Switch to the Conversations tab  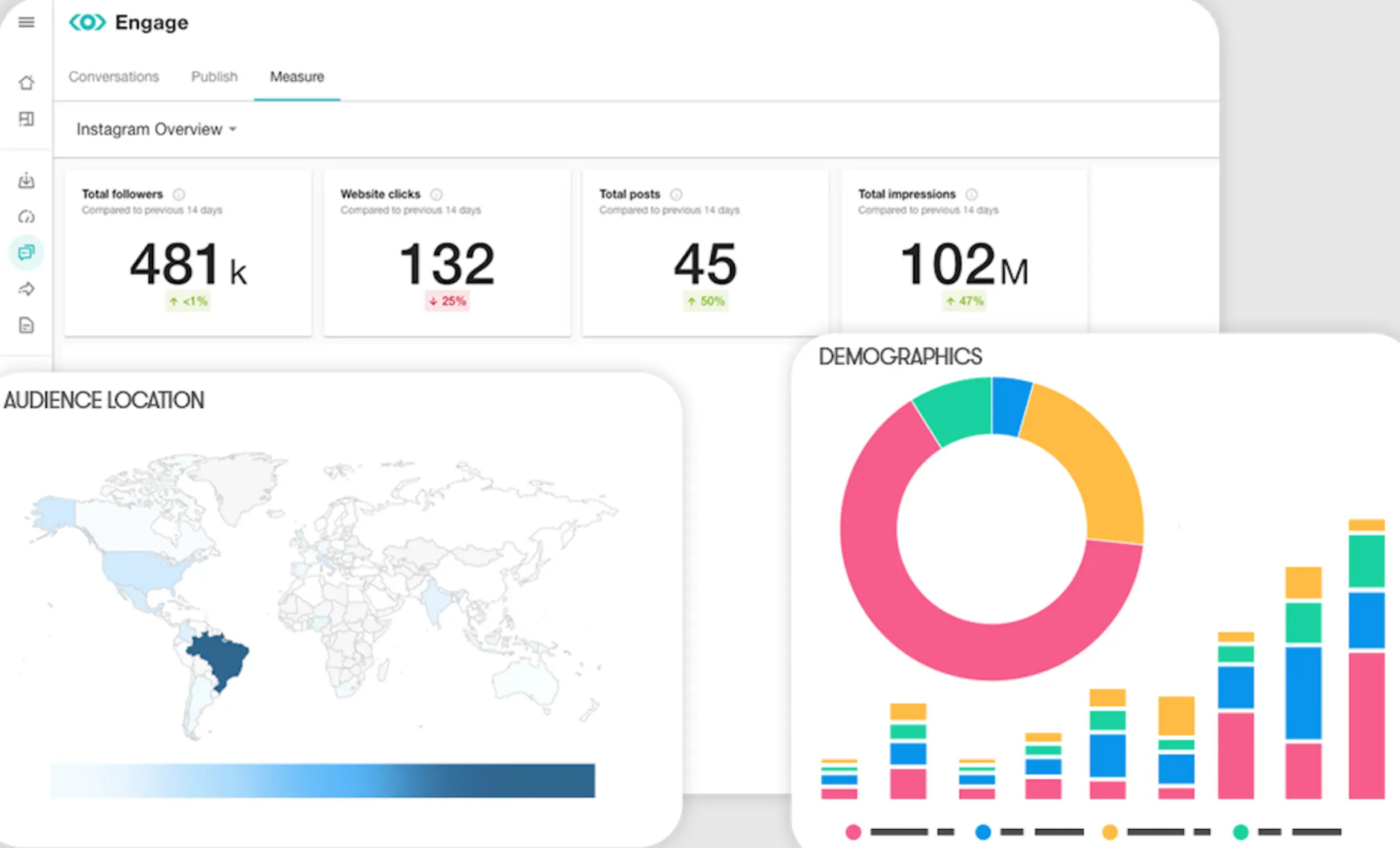pos(114,76)
